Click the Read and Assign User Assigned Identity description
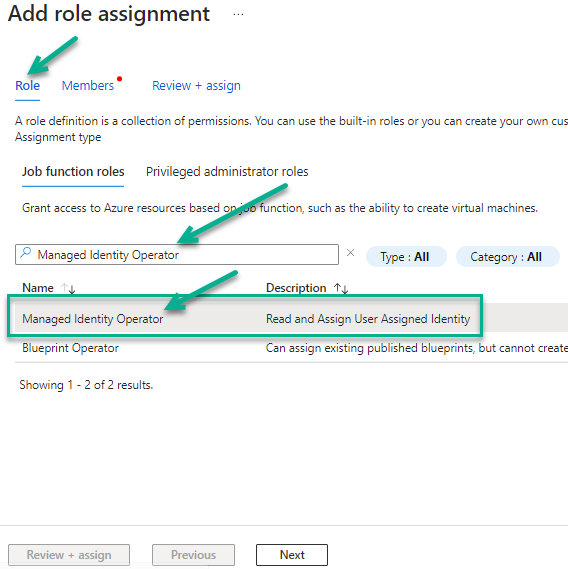This screenshot has height=569, width=568. pyautogui.click(x=368, y=319)
